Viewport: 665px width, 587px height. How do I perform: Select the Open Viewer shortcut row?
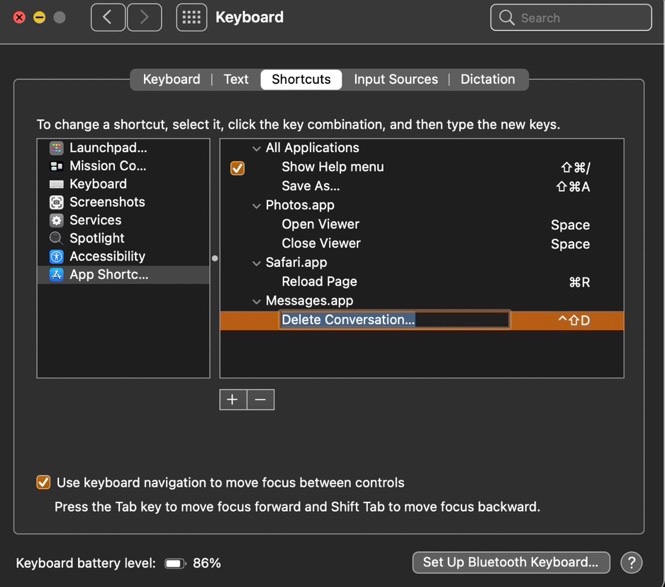pos(422,224)
